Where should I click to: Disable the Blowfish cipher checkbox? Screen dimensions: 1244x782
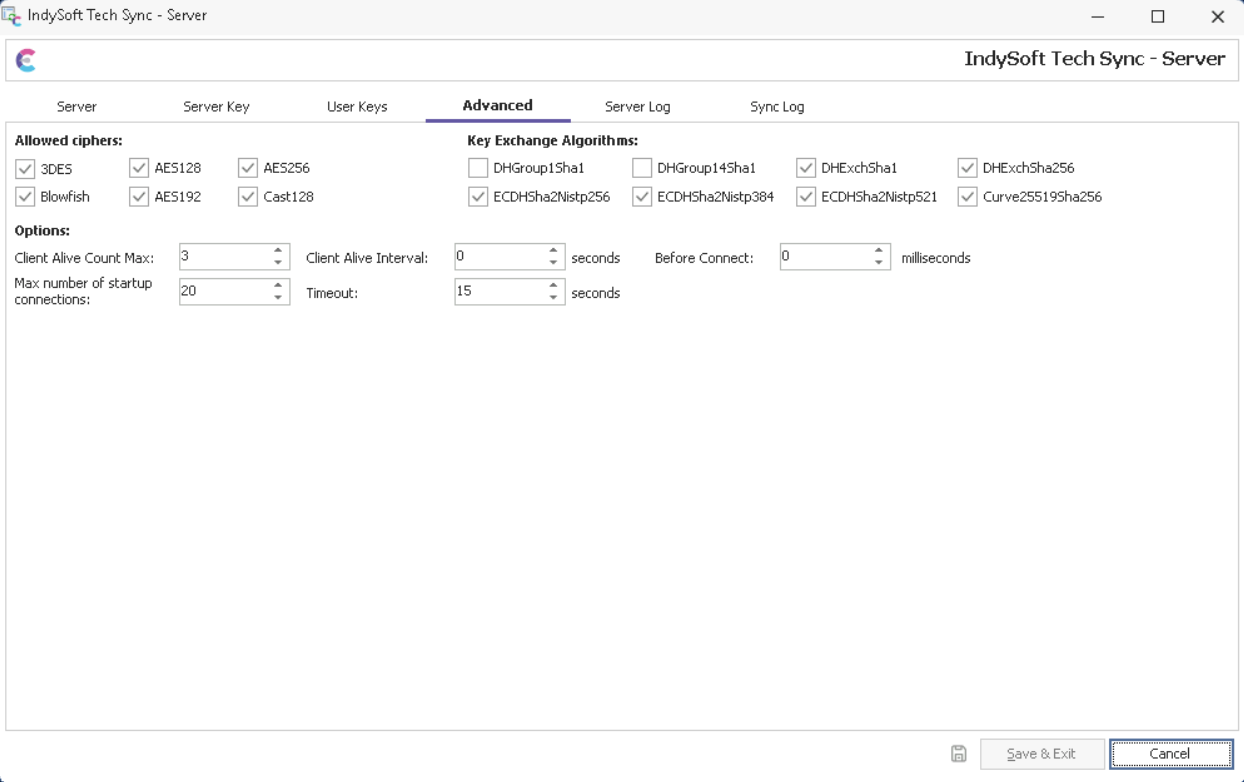coord(25,197)
